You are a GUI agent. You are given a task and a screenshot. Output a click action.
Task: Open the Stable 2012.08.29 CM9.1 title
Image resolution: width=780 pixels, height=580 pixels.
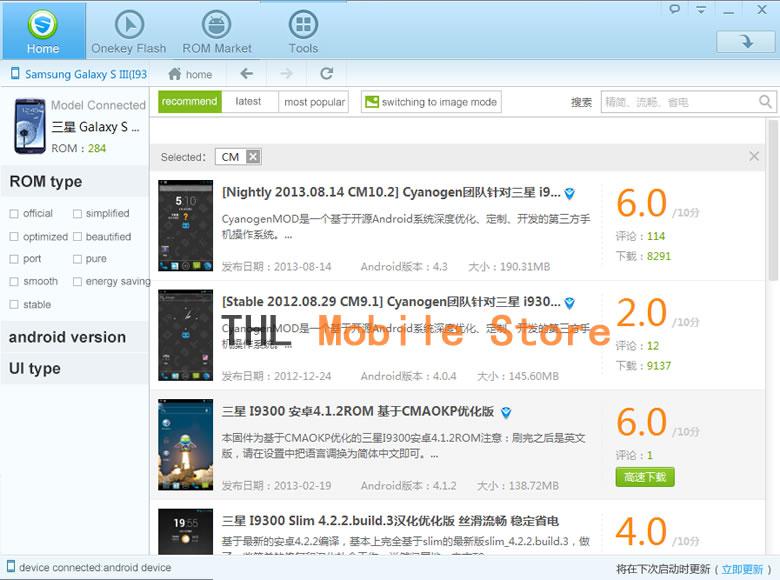point(391,302)
